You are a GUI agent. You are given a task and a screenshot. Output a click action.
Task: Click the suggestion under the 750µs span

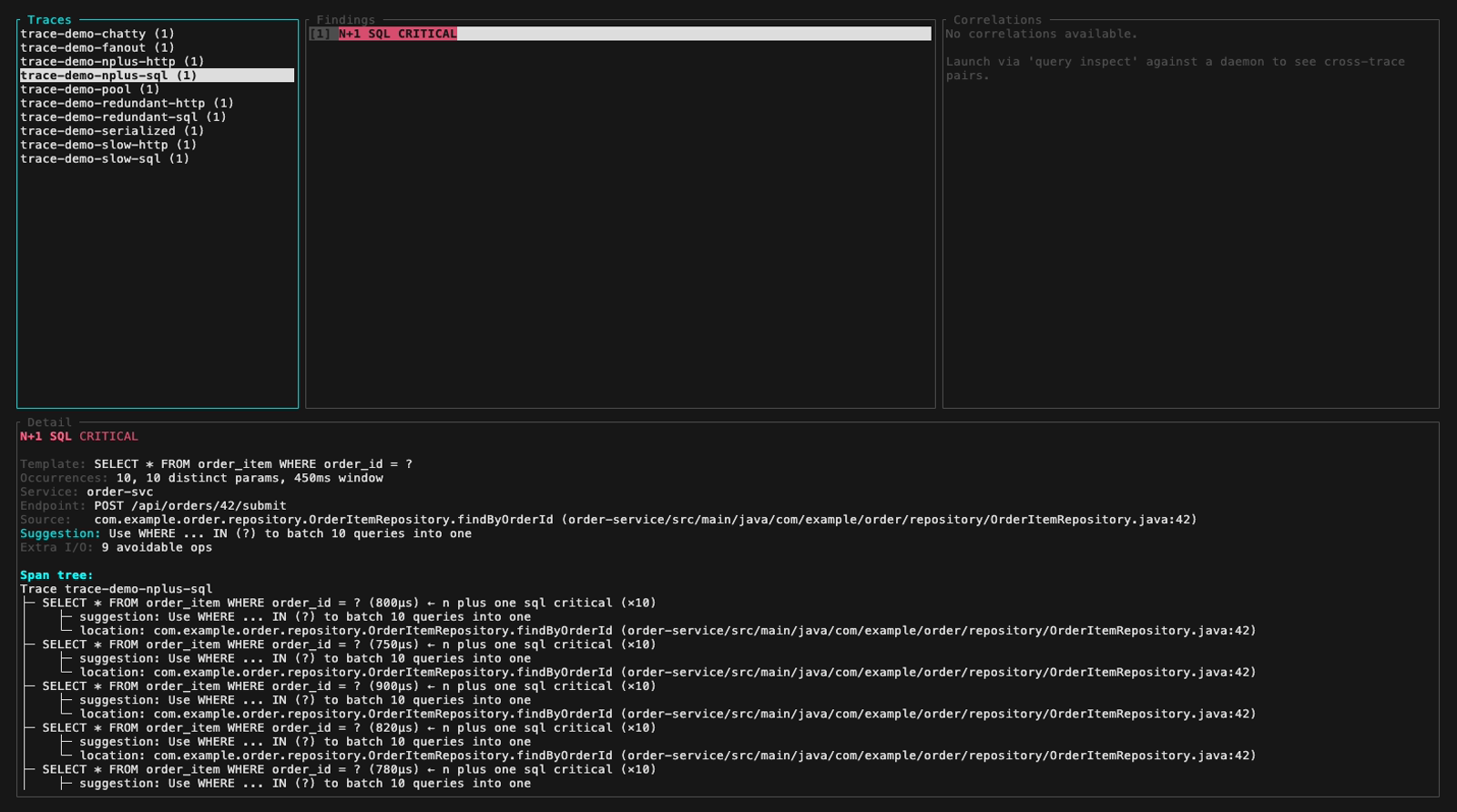[x=305, y=658]
